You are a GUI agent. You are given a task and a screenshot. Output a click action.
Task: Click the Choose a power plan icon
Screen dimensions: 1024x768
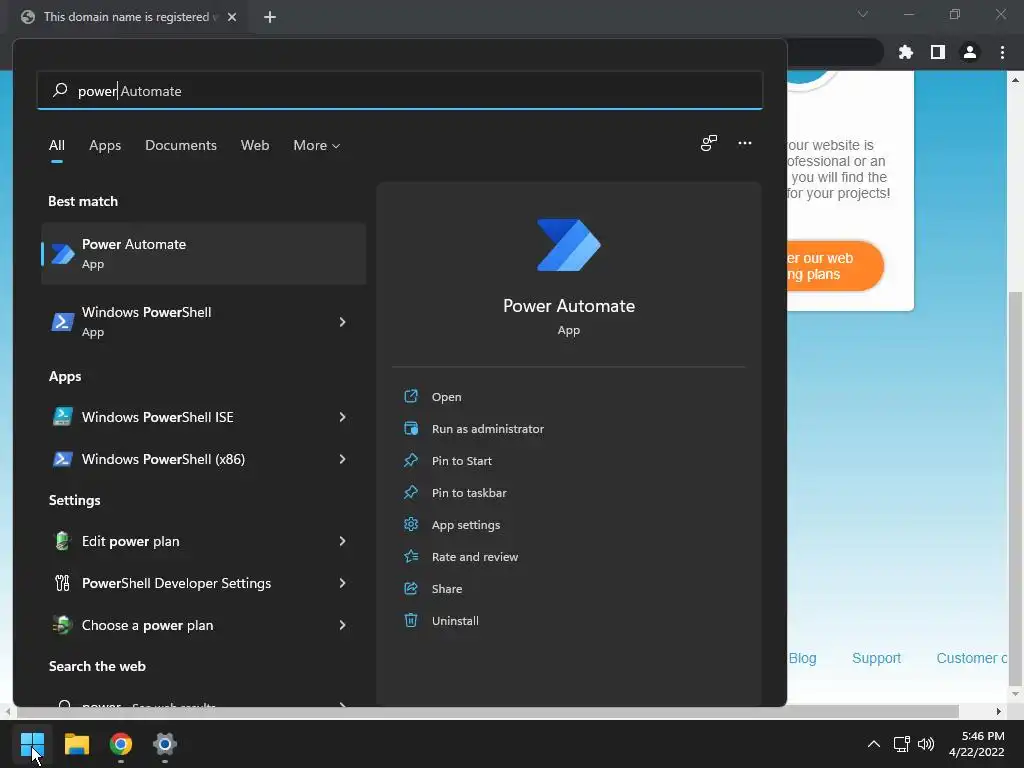click(62, 625)
